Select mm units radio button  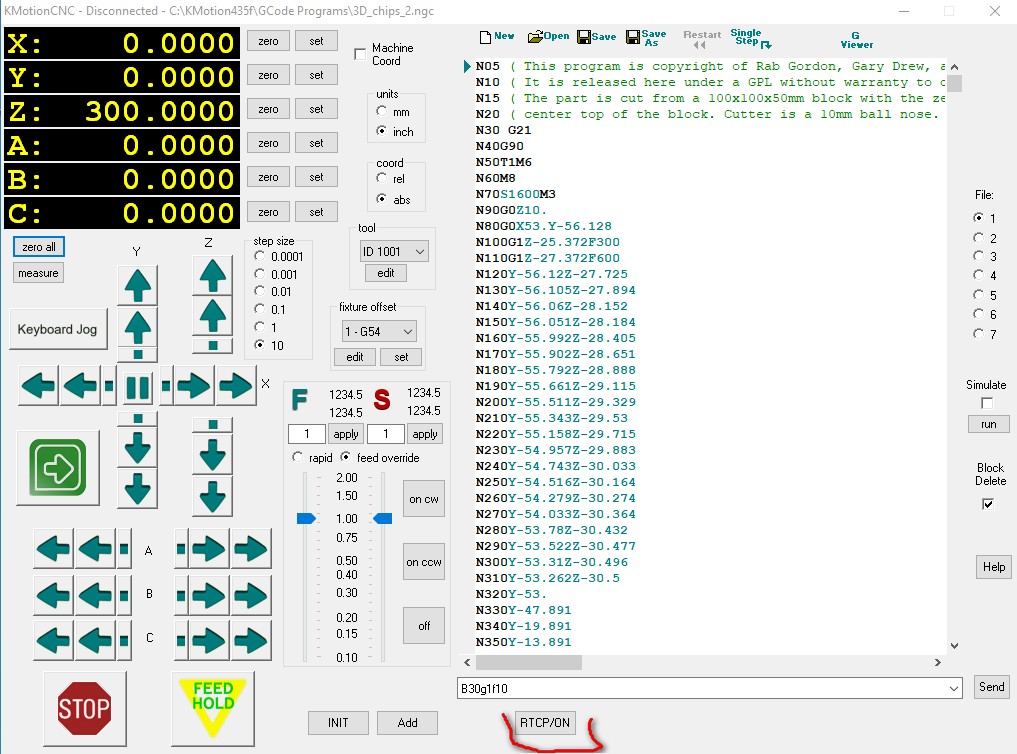[x=382, y=113]
